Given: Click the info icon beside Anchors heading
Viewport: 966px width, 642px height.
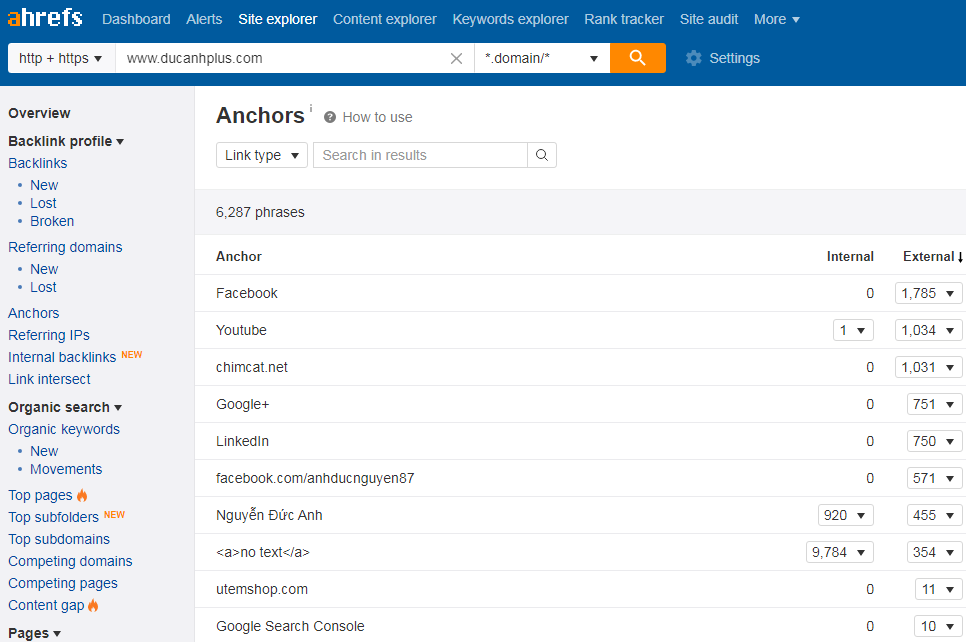Looking at the screenshot, I should [311, 108].
